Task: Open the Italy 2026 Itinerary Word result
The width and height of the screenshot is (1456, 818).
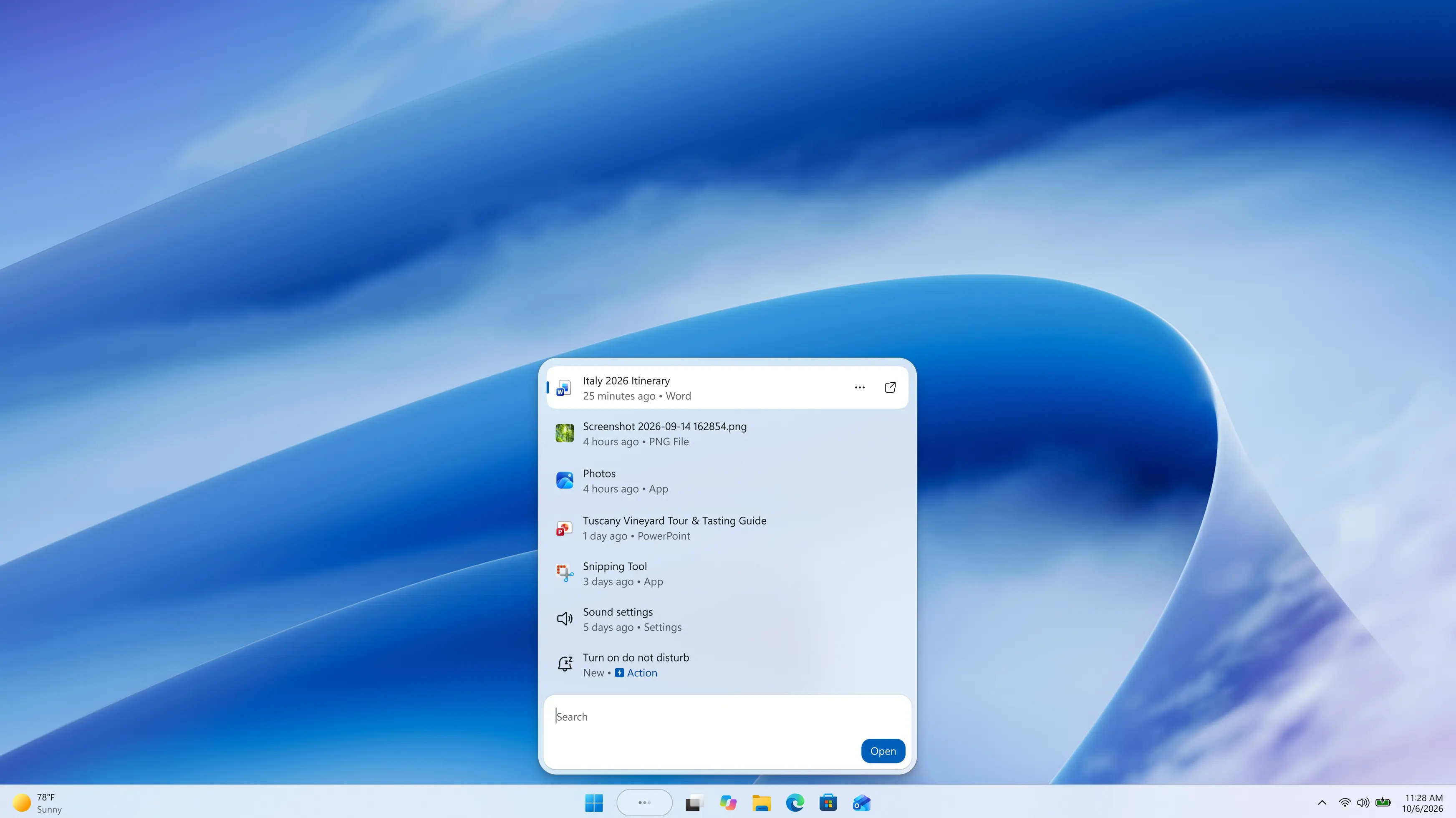Action: point(727,388)
